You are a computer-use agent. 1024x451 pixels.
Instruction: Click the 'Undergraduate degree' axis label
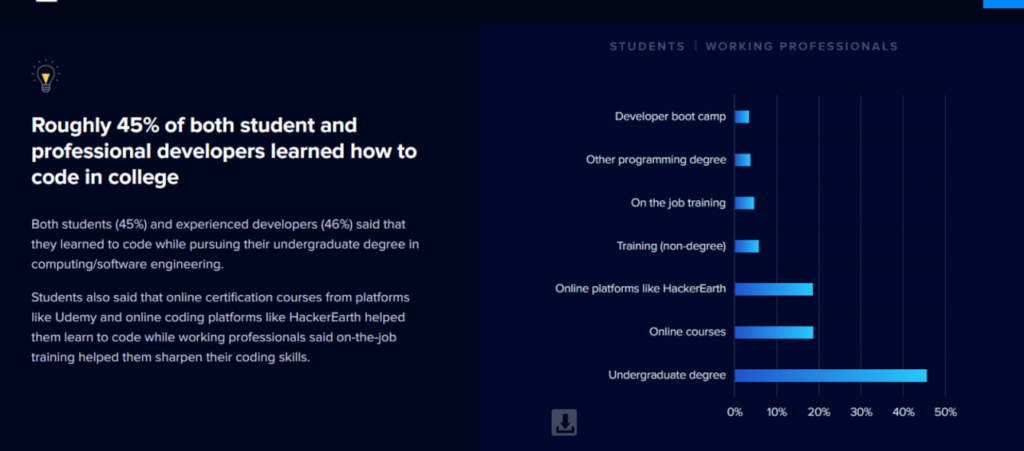pyautogui.click(x=667, y=375)
